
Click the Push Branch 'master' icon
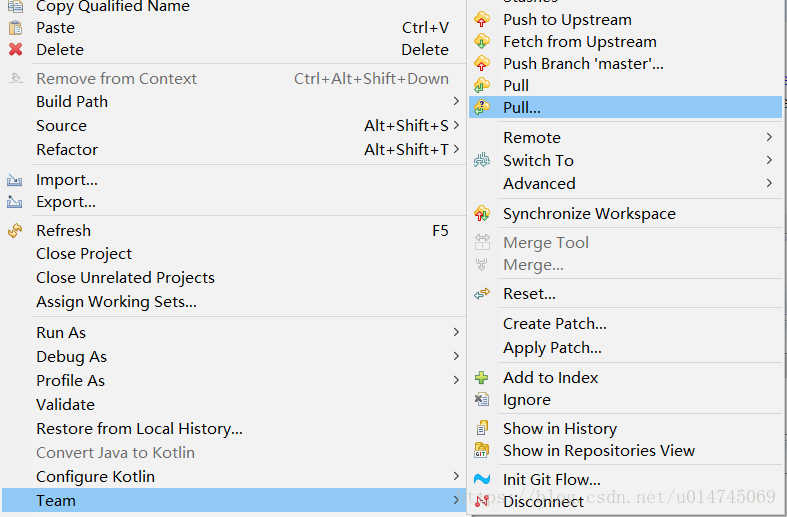pyautogui.click(x=482, y=64)
